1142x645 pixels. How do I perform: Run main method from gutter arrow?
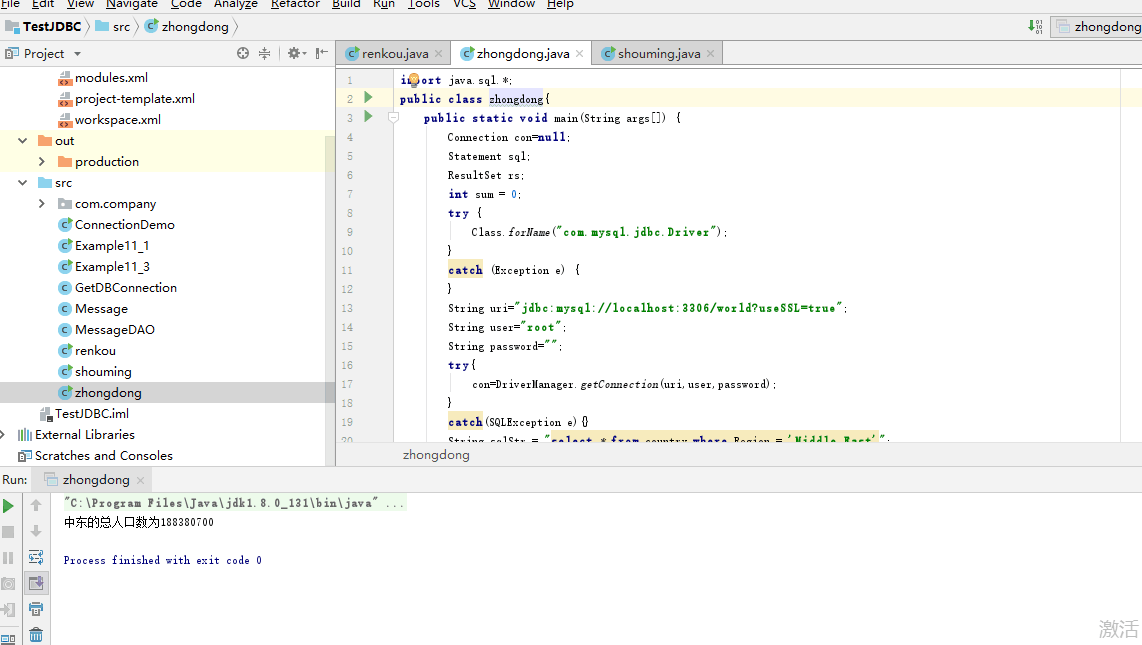pyautogui.click(x=369, y=116)
